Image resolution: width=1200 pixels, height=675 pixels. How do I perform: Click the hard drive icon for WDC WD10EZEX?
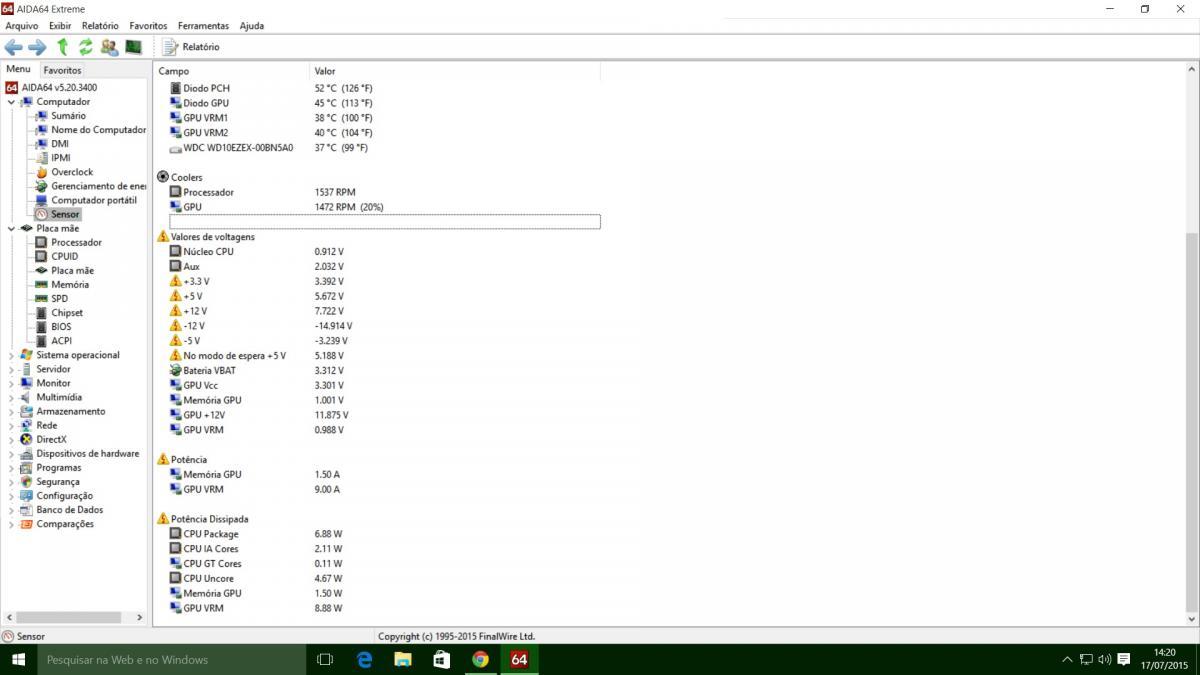click(x=176, y=148)
